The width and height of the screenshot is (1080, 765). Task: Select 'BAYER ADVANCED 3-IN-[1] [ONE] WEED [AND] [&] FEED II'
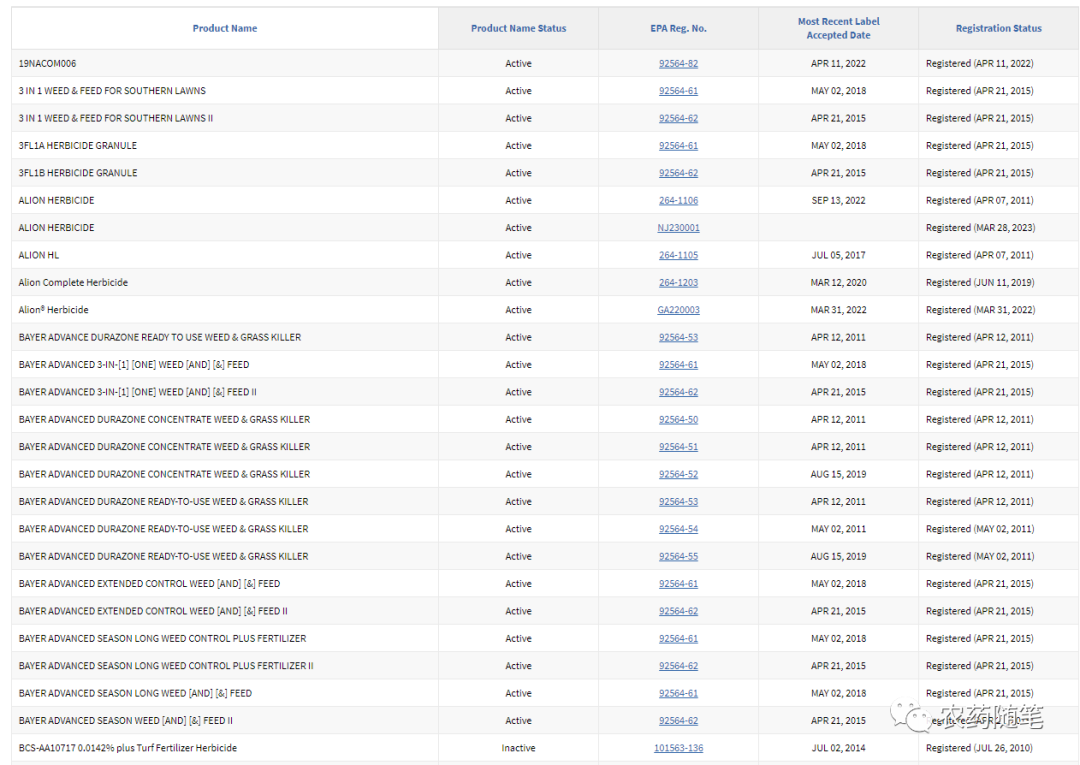138,392
